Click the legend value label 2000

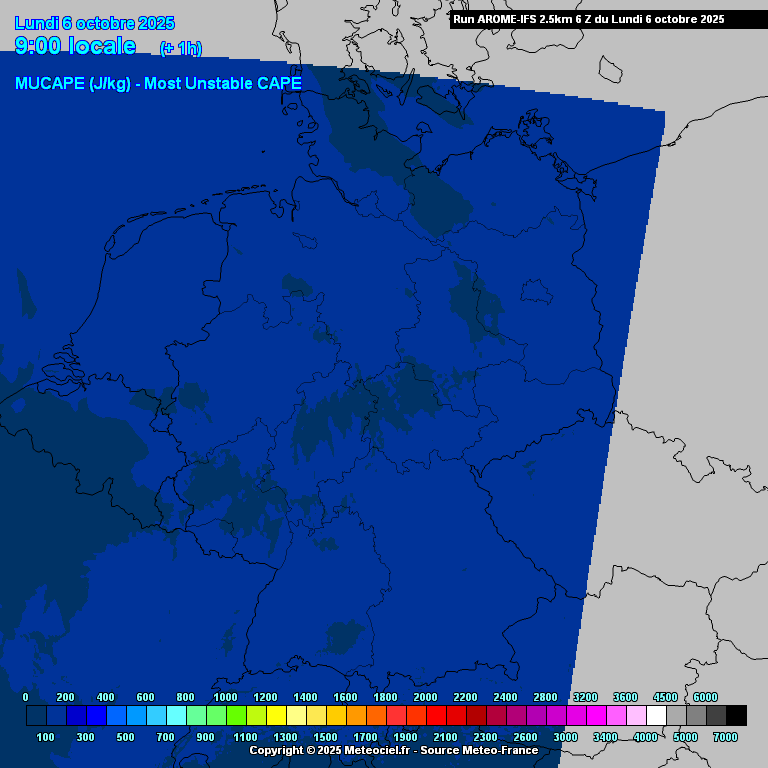pyautogui.click(x=425, y=697)
